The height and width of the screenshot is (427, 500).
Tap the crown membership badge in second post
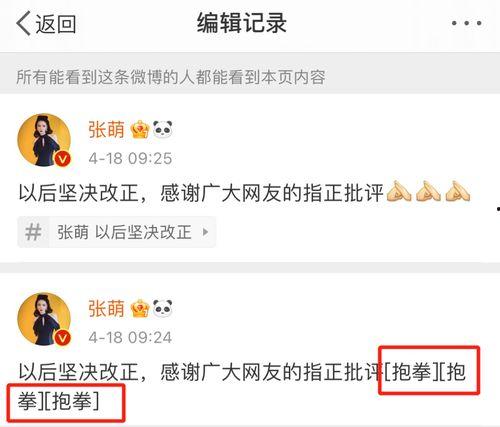click(x=140, y=309)
